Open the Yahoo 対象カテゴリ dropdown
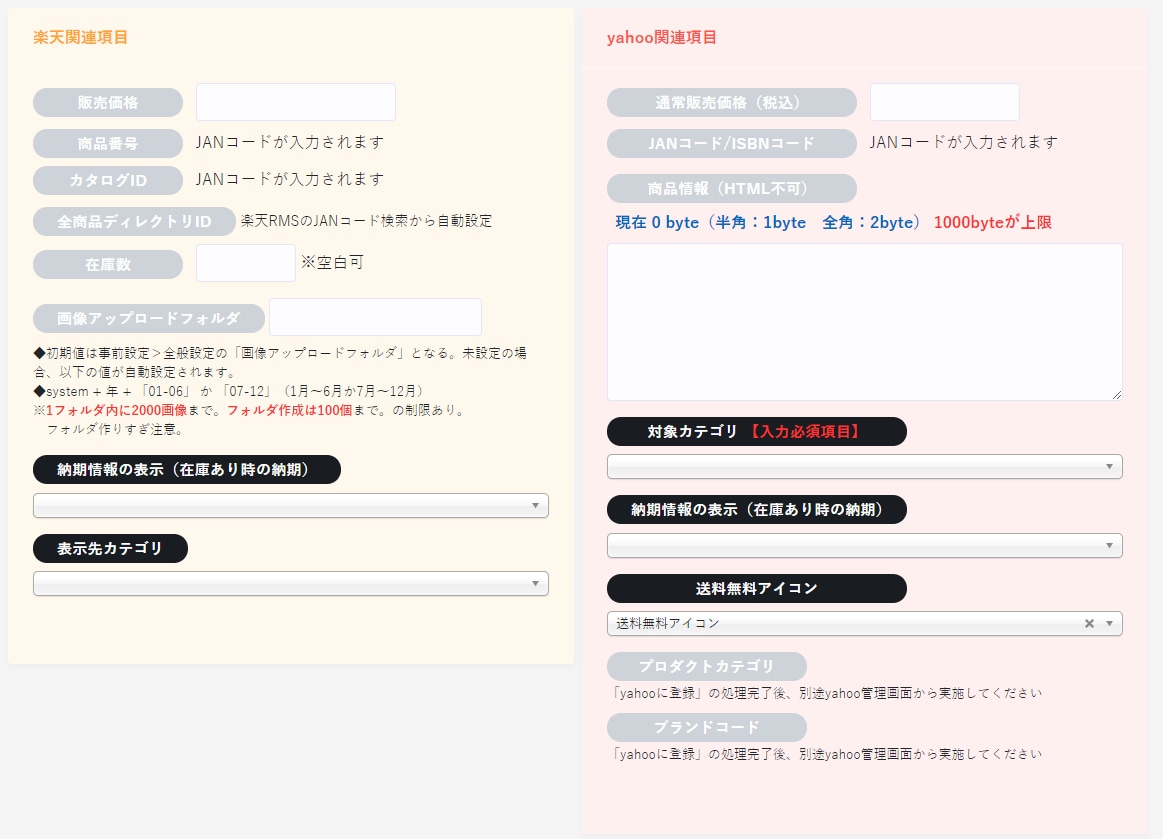The image size is (1163, 839). 864,467
